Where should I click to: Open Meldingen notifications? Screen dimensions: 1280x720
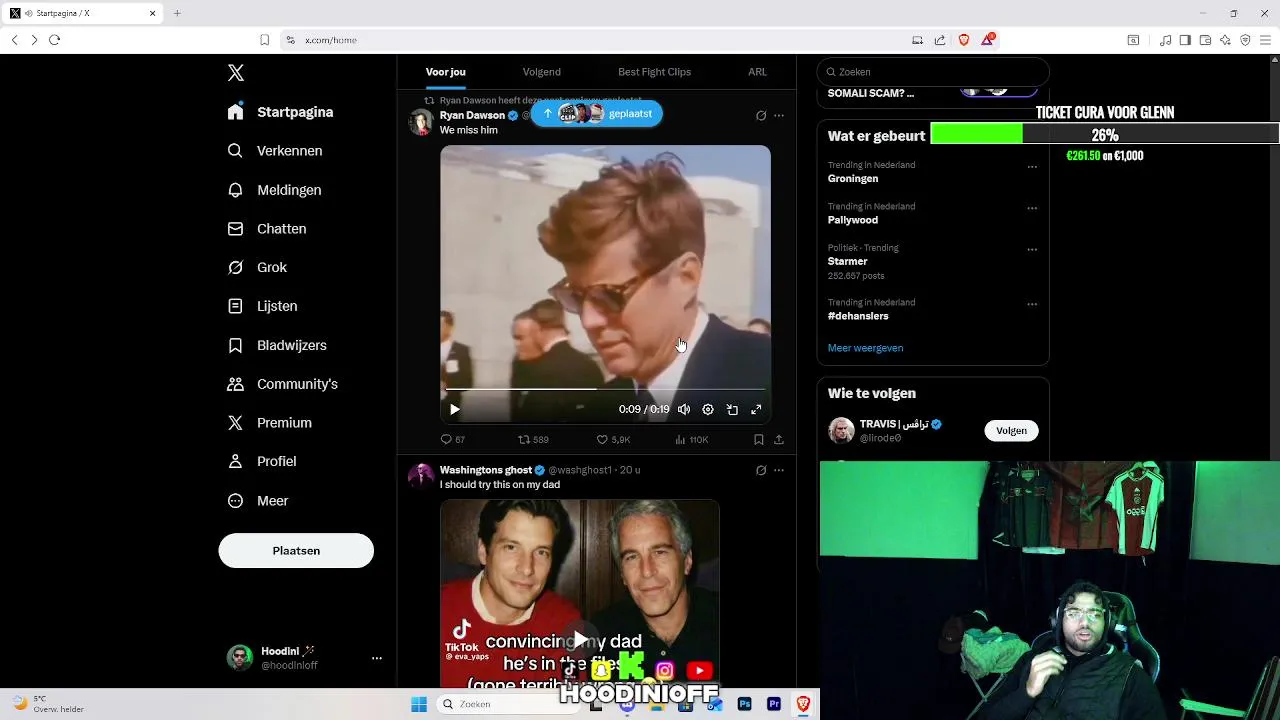point(274,190)
